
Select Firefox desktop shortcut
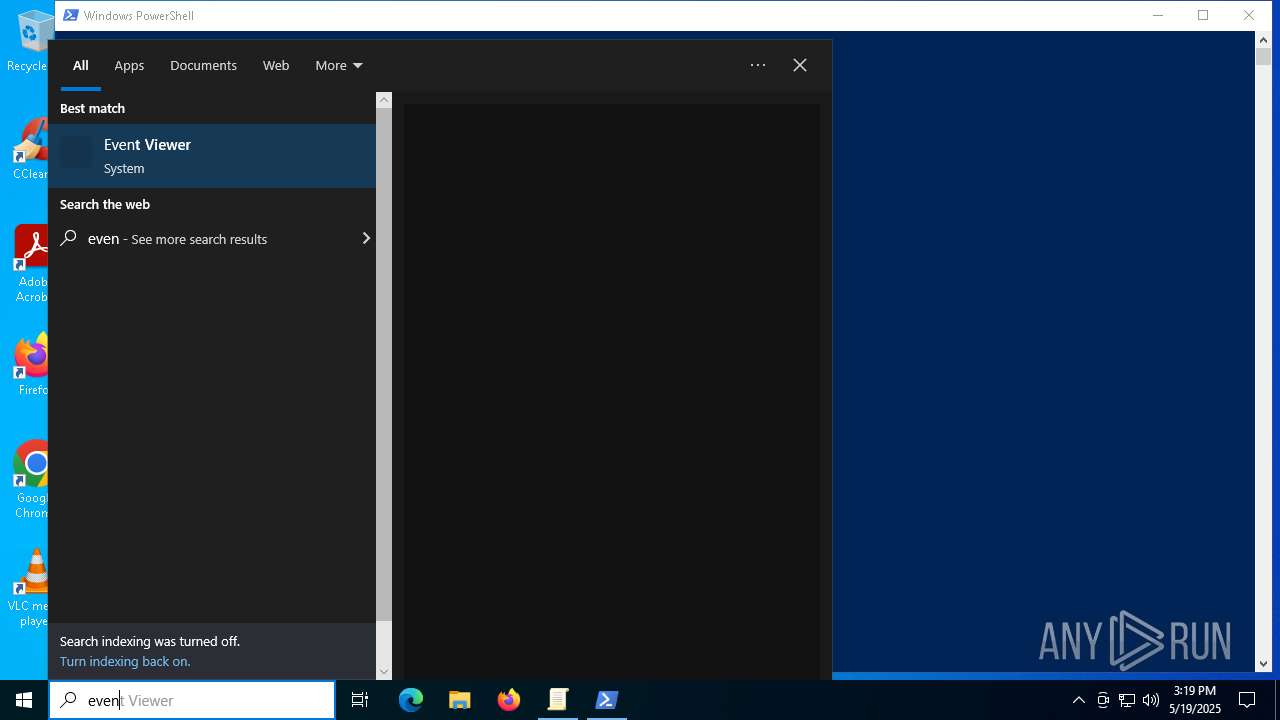click(x=32, y=365)
